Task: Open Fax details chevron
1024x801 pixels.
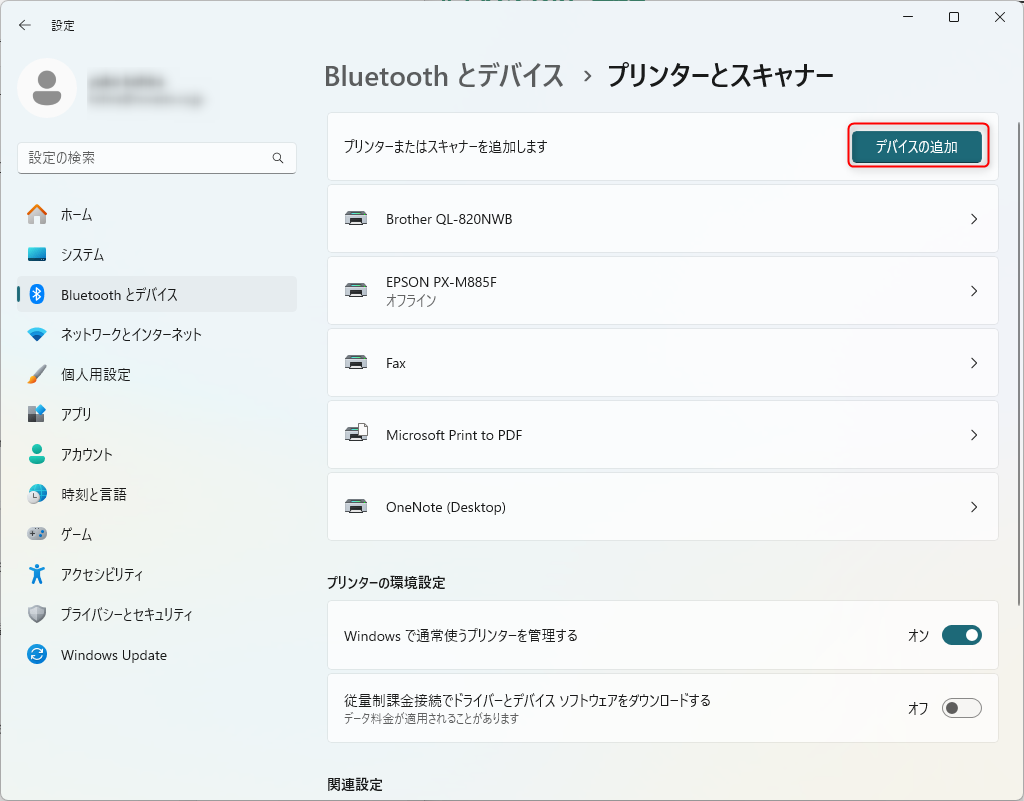Action: pos(974,363)
